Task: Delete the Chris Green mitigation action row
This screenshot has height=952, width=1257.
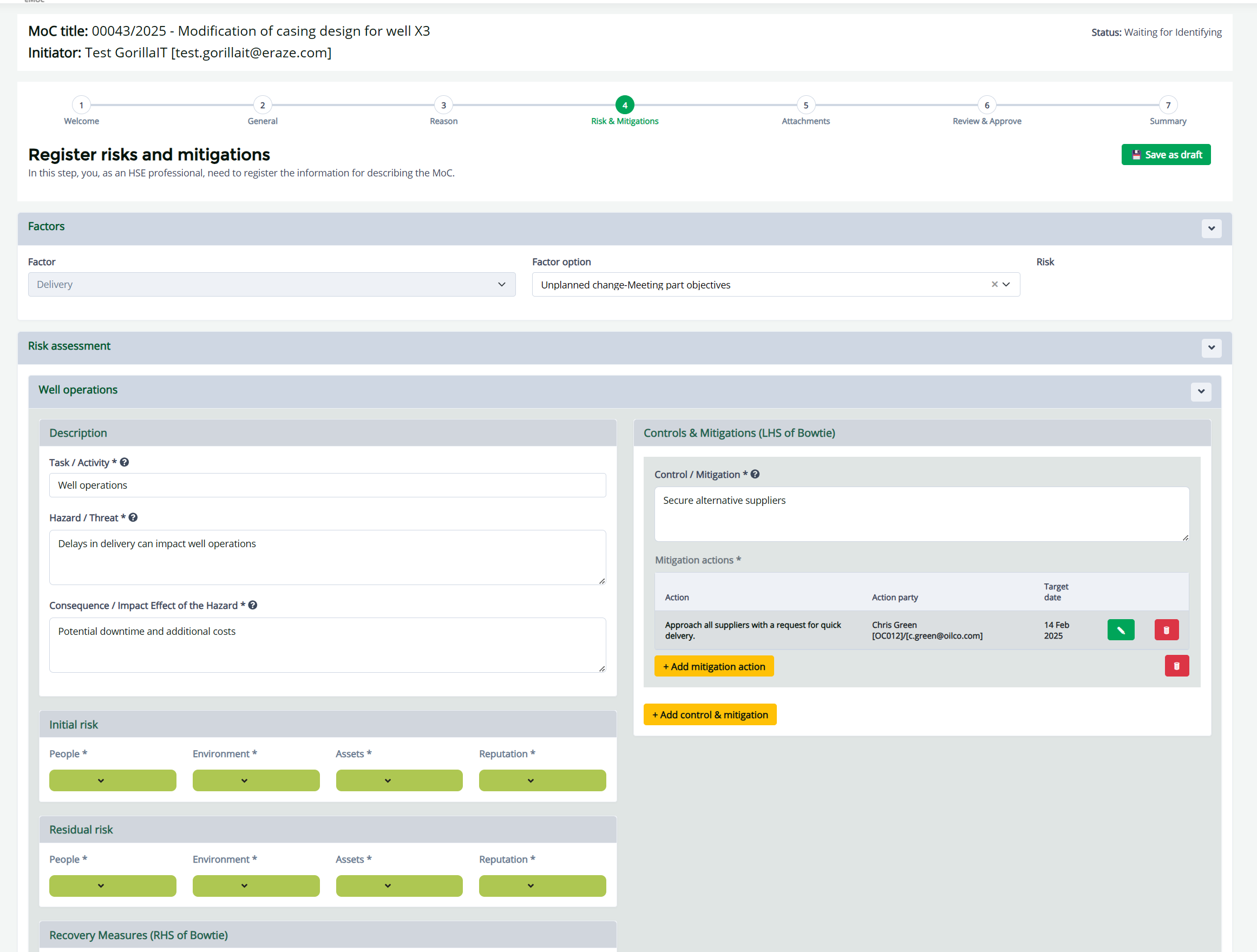Action: (x=1166, y=629)
